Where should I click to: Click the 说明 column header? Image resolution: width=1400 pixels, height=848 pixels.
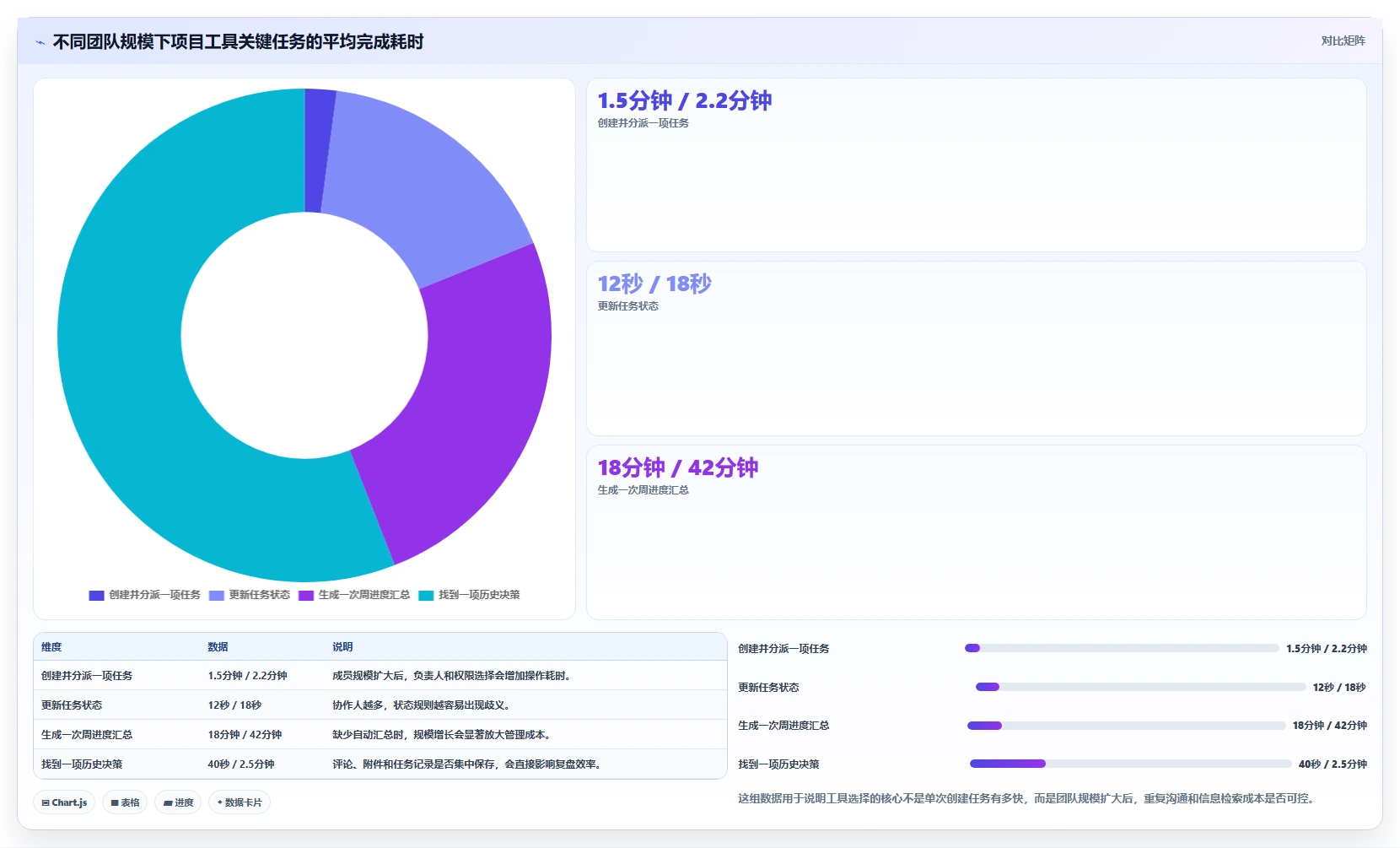tap(342, 647)
